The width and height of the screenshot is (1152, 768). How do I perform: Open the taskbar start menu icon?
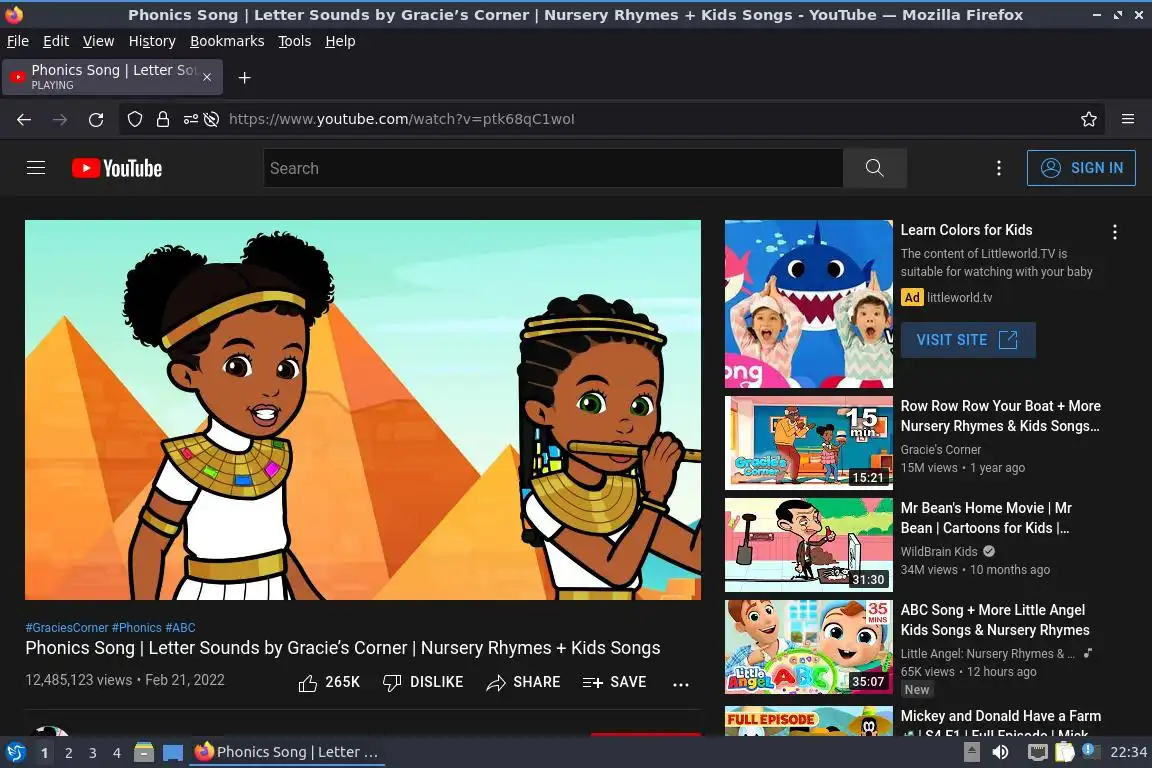(x=15, y=752)
